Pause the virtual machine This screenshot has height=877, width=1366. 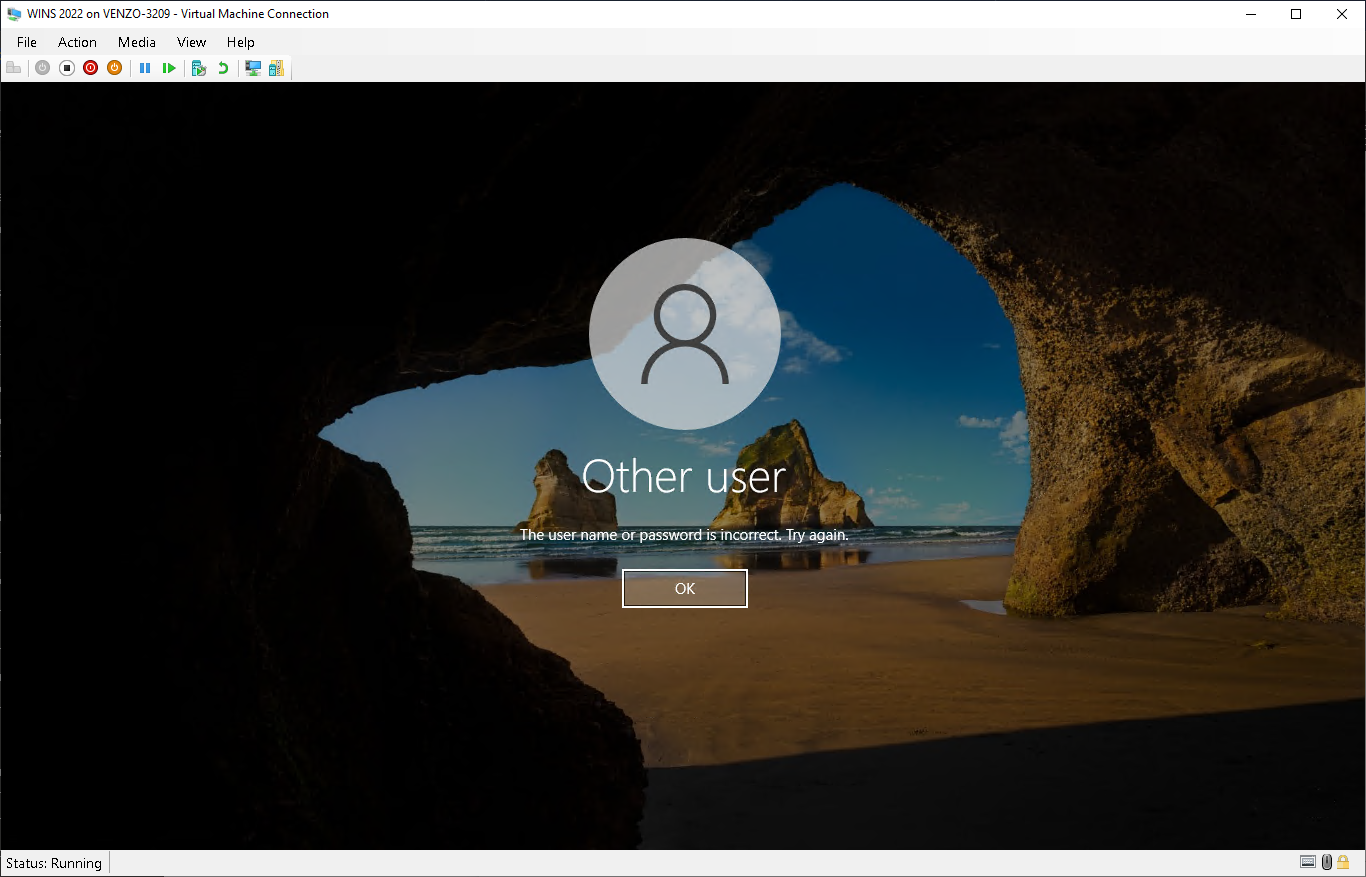[145, 68]
